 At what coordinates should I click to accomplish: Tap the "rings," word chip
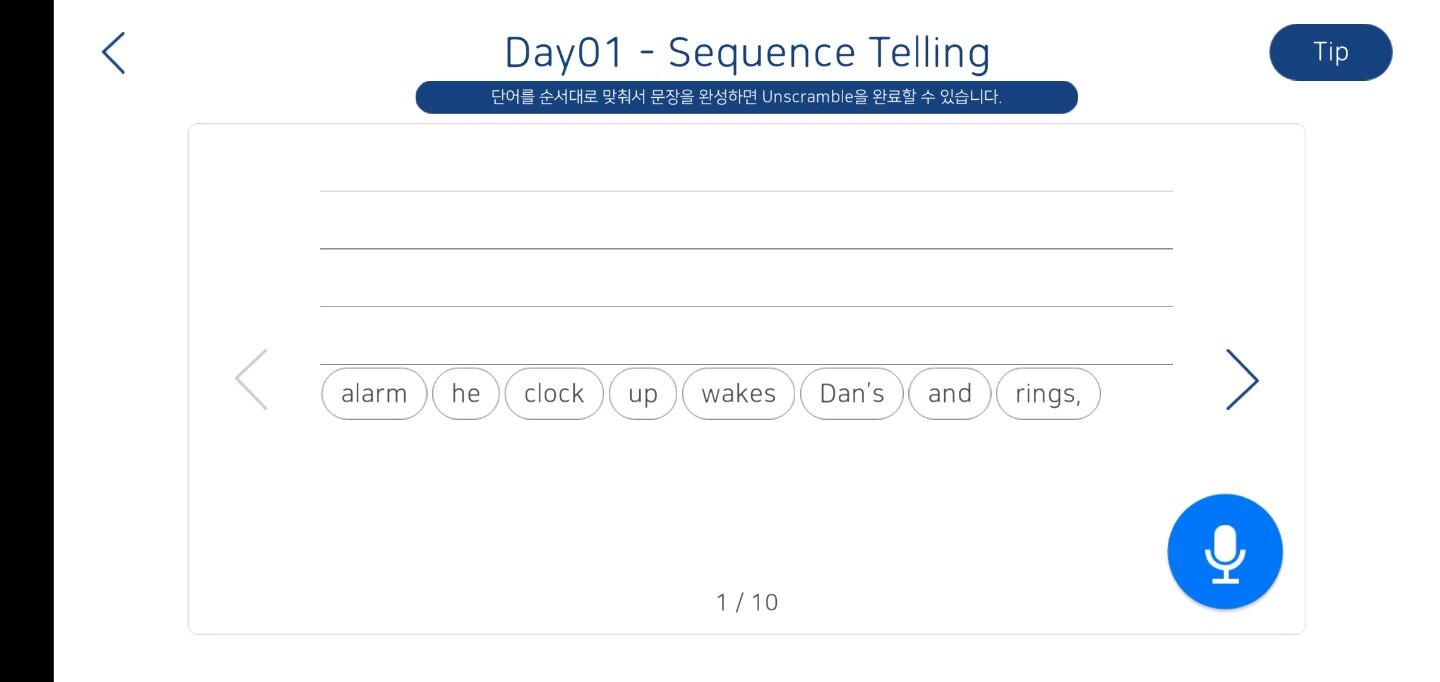point(1048,394)
